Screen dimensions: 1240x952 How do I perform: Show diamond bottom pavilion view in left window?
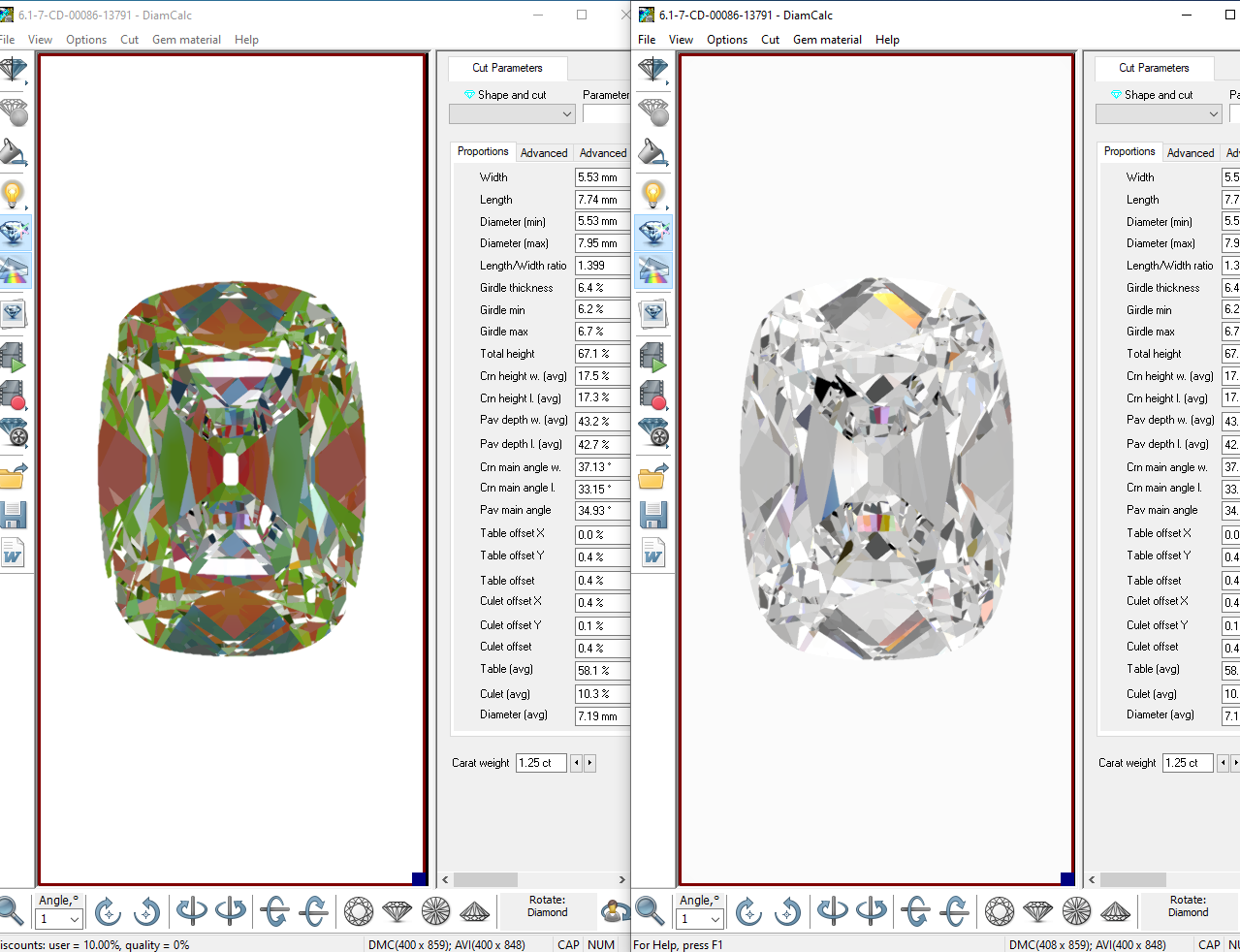click(436, 911)
